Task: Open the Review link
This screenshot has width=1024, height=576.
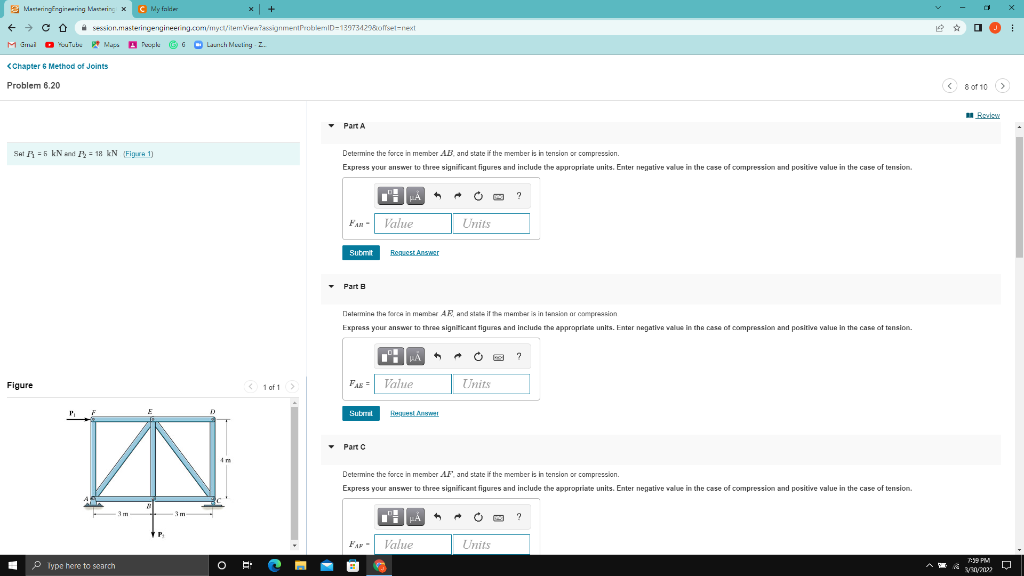Action: [x=983, y=116]
